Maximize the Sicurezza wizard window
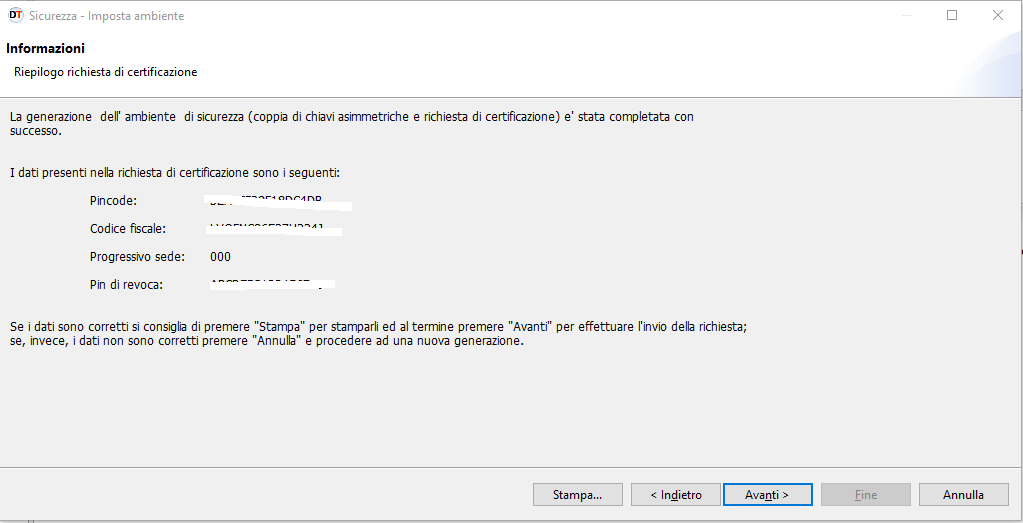The image size is (1023, 523). (x=952, y=15)
